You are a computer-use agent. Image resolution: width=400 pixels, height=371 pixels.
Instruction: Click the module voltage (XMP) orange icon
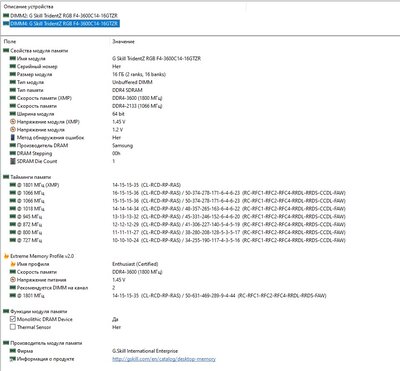point(13,122)
